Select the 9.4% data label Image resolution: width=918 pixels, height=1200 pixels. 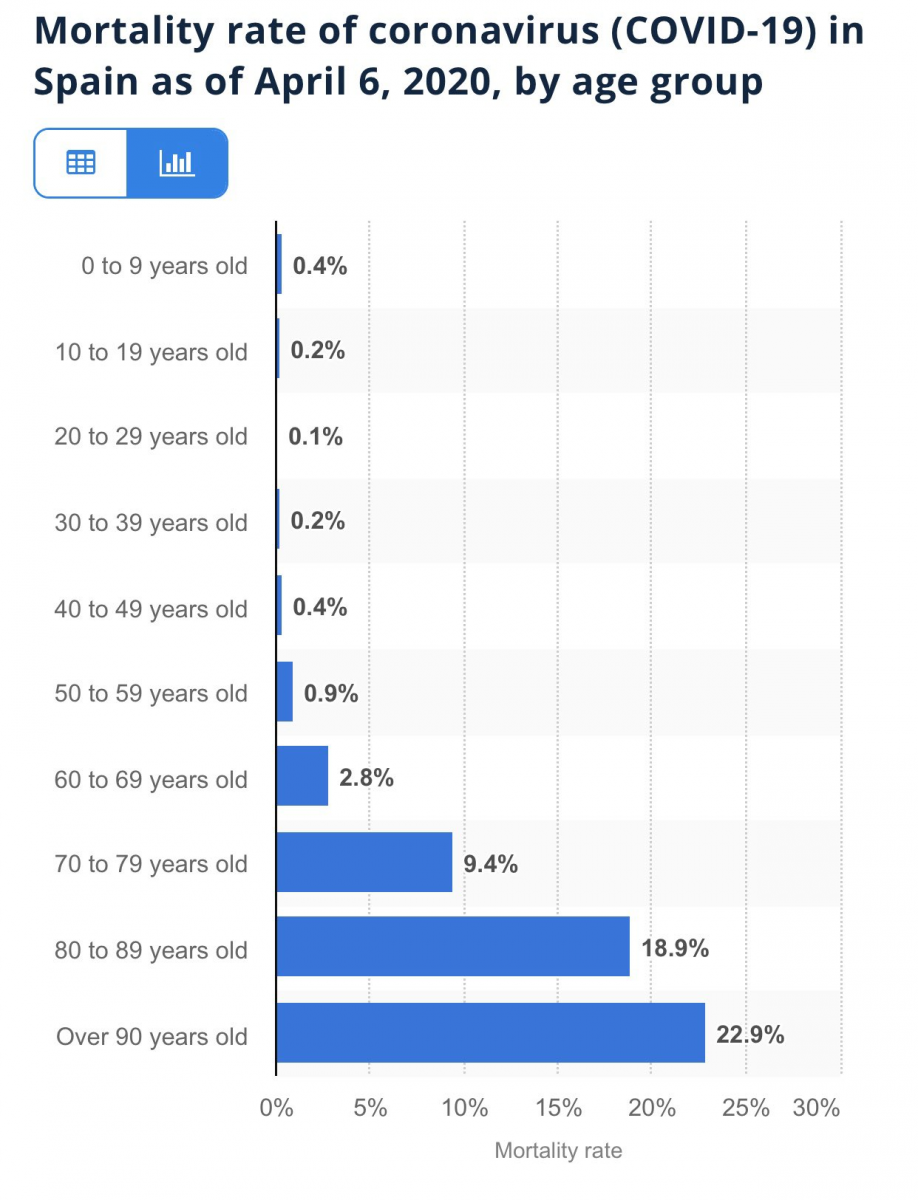491,864
